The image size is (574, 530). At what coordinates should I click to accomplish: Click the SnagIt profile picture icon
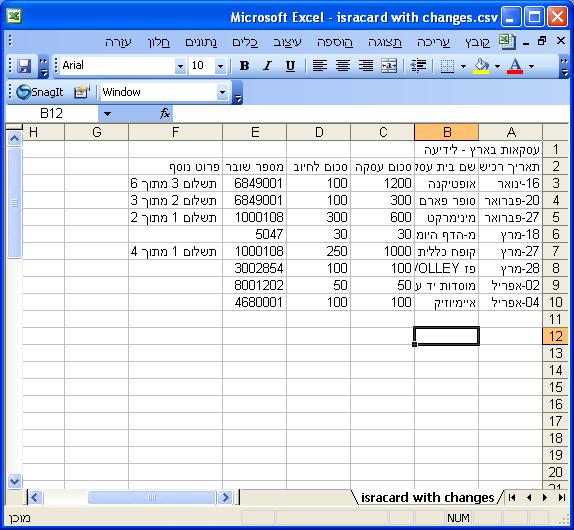[82, 92]
